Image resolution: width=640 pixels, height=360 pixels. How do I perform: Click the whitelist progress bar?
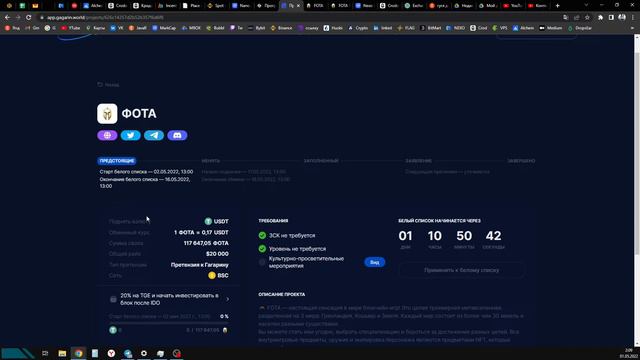pyautogui.click(x=169, y=323)
